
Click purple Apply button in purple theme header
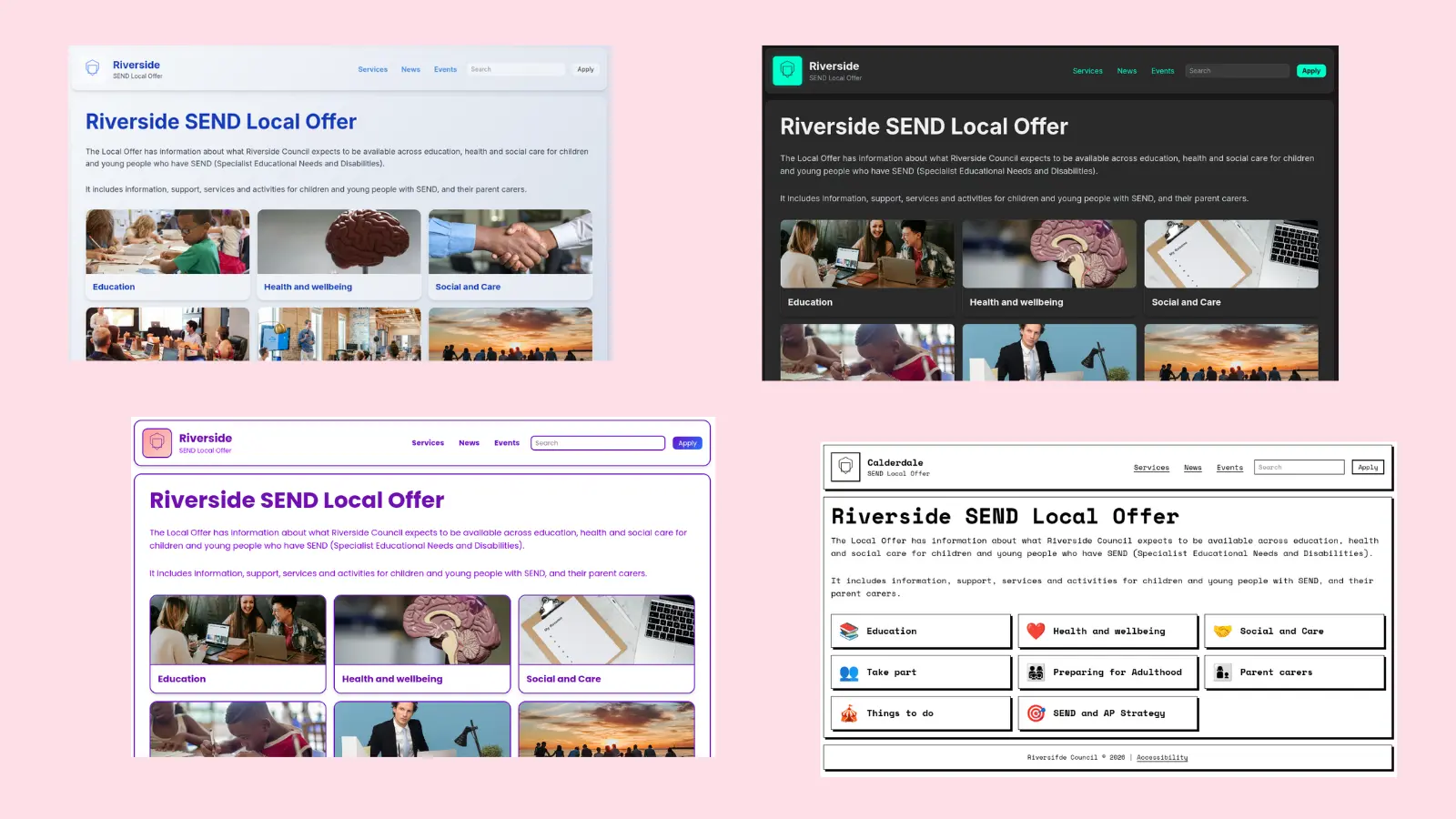tap(687, 443)
